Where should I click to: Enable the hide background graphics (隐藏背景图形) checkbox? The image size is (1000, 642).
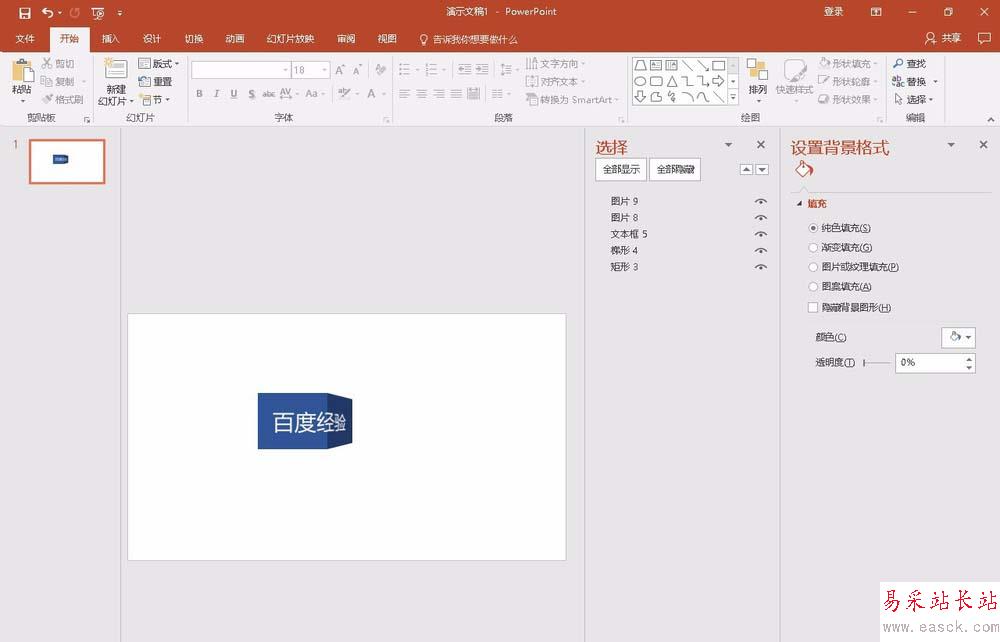(813, 308)
